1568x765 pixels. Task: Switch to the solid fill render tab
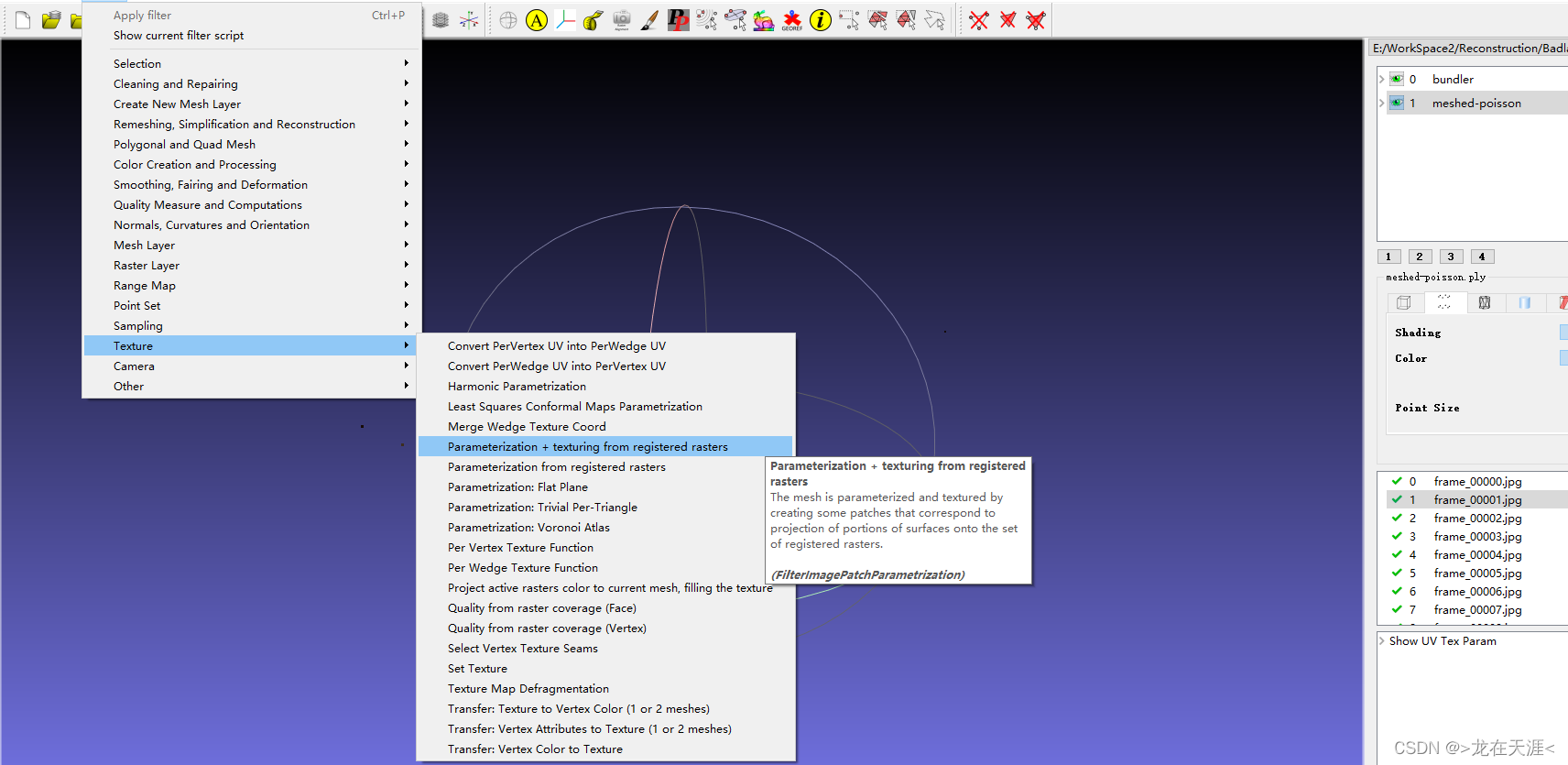1525,302
